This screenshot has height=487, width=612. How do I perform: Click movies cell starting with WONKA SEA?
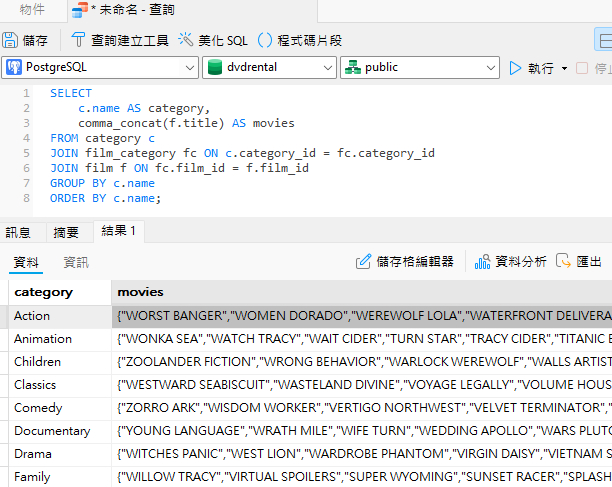(361, 339)
